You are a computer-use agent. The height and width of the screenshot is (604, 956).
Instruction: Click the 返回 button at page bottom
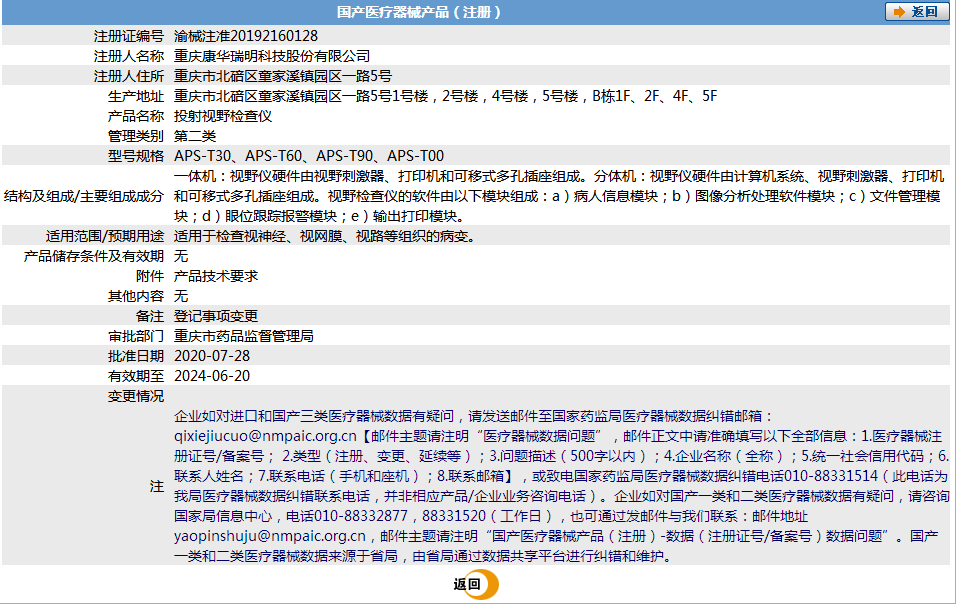click(x=475, y=584)
